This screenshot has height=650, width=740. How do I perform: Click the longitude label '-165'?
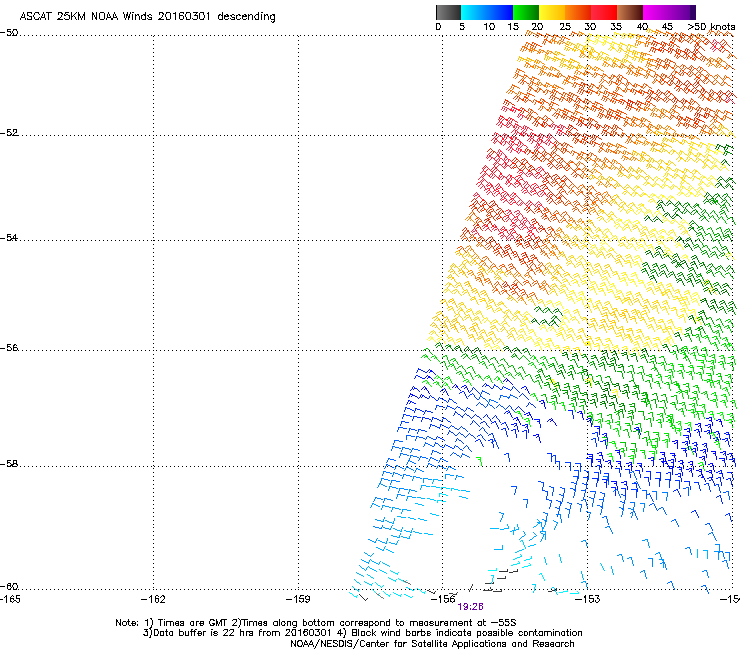[10, 599]
